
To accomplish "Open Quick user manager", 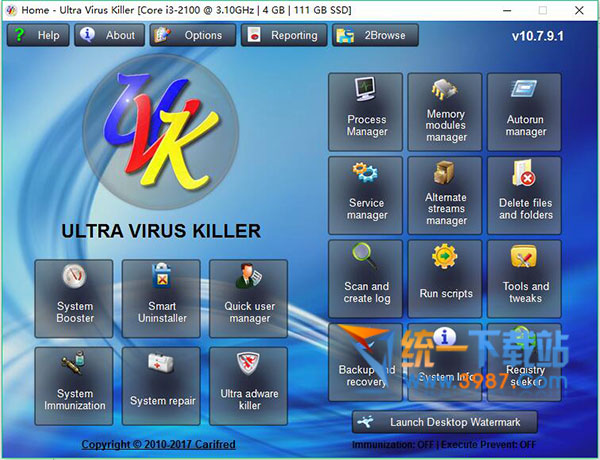I will pyautogui.click(x=248, y=299).
